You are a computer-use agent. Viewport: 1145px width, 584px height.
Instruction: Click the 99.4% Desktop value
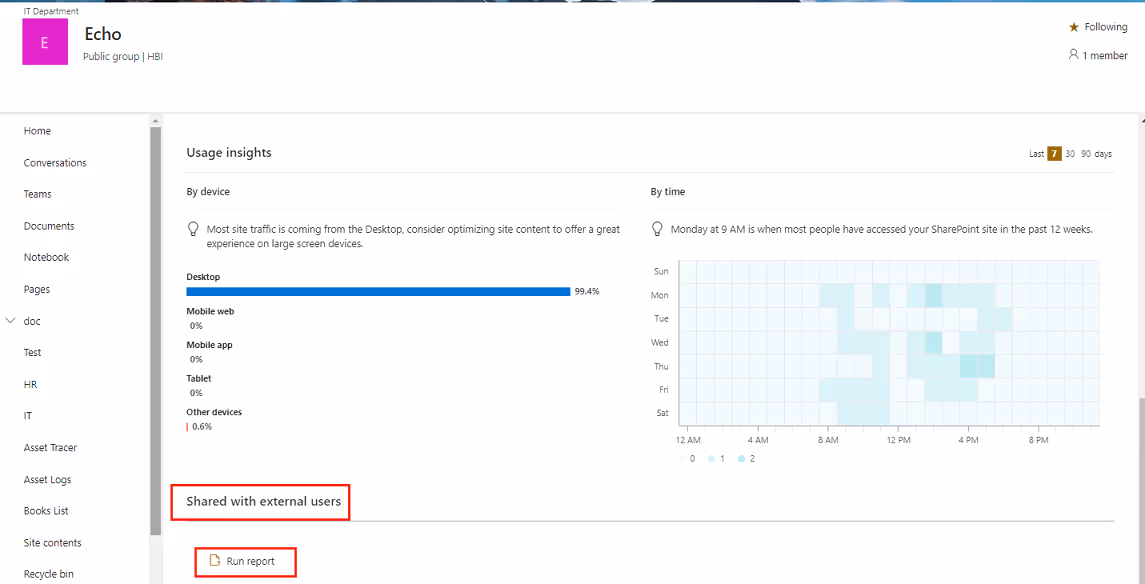587,291
